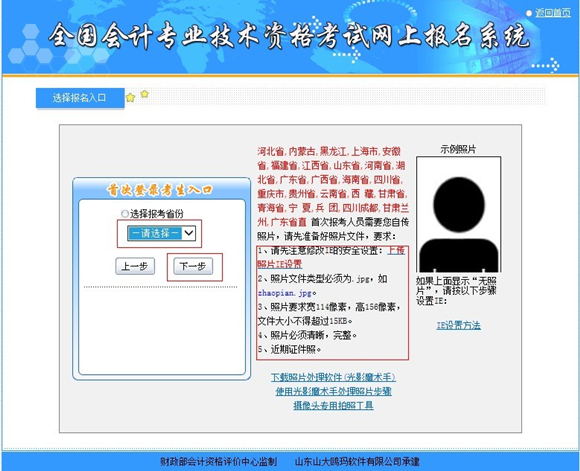Click the 上一步 button
The width and height of the screenshot is (580, 471).
[x=135, y=266]
